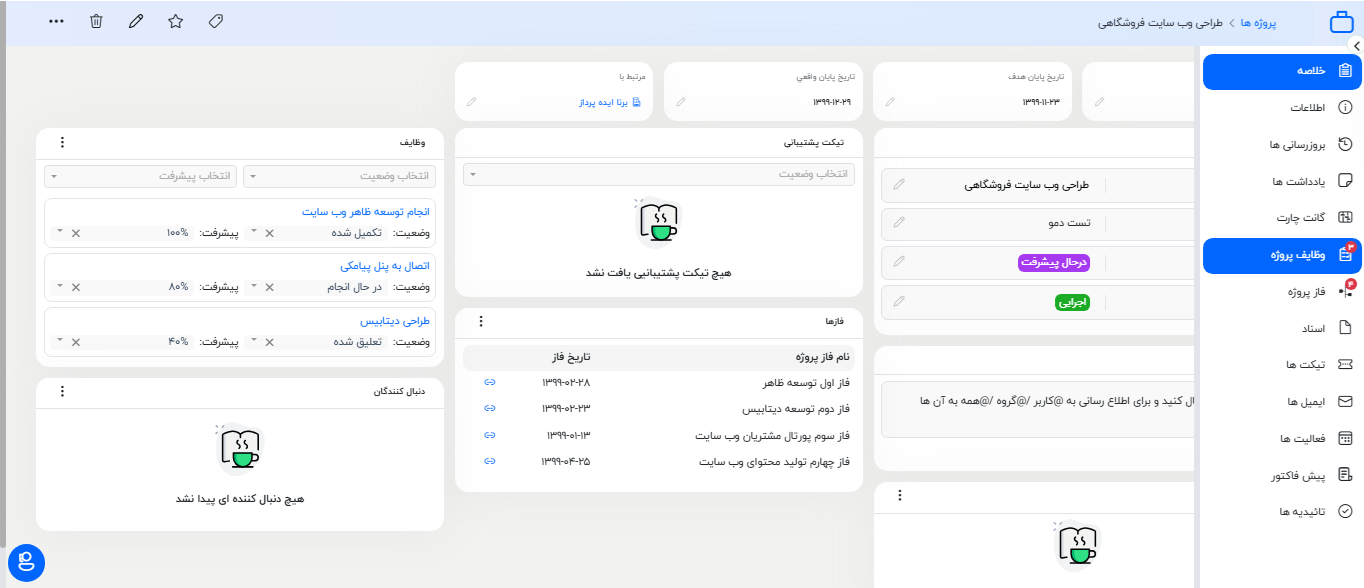Star the project as a favorite
The height and width of the screenshot is (588, 1364).
[x=175, y=20]
